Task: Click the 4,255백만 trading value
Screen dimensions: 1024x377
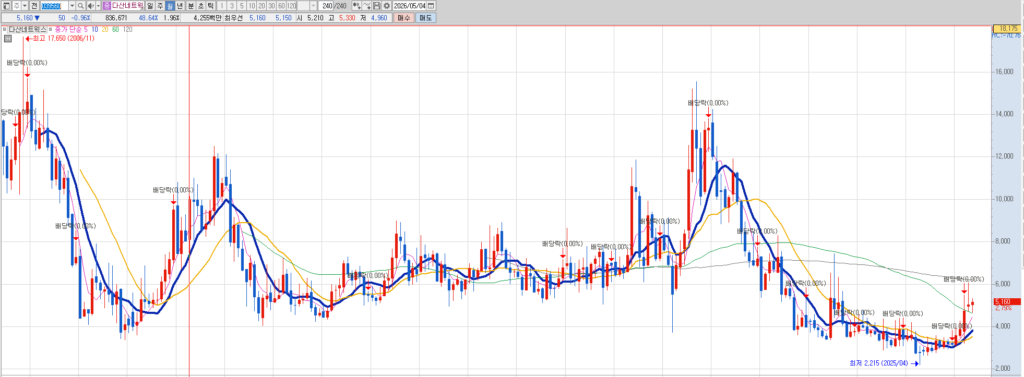Action: (207, 18)
